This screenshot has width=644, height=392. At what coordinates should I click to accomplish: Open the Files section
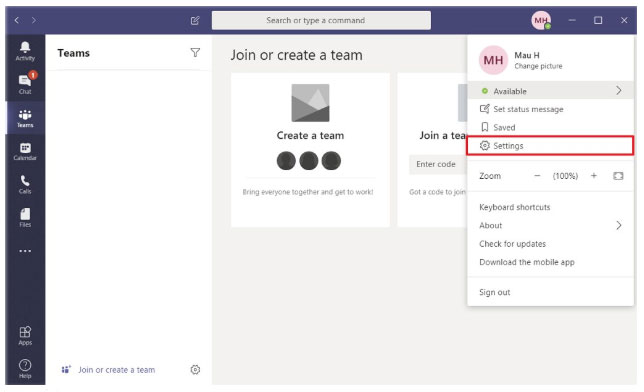point(25,218)
